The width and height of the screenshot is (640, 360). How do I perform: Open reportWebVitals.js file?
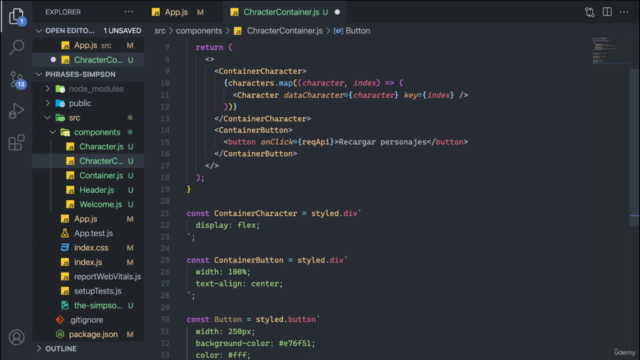[88, 276]
